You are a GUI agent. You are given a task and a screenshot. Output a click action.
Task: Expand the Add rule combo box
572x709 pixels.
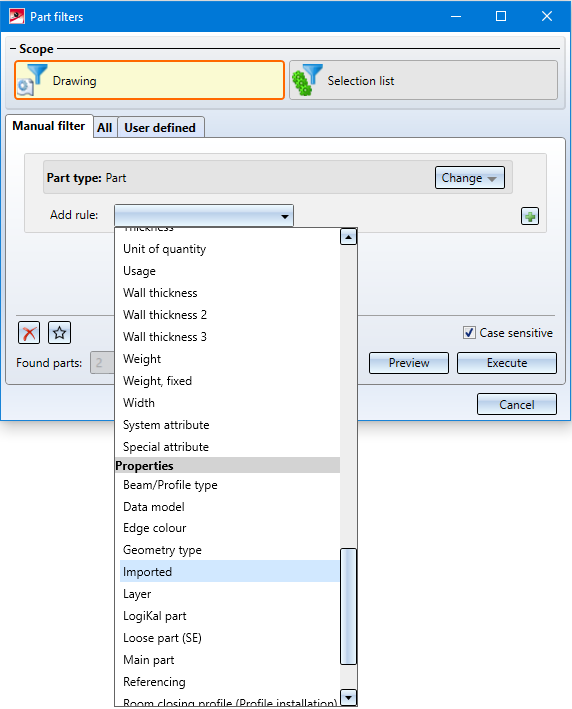(204, 215)
